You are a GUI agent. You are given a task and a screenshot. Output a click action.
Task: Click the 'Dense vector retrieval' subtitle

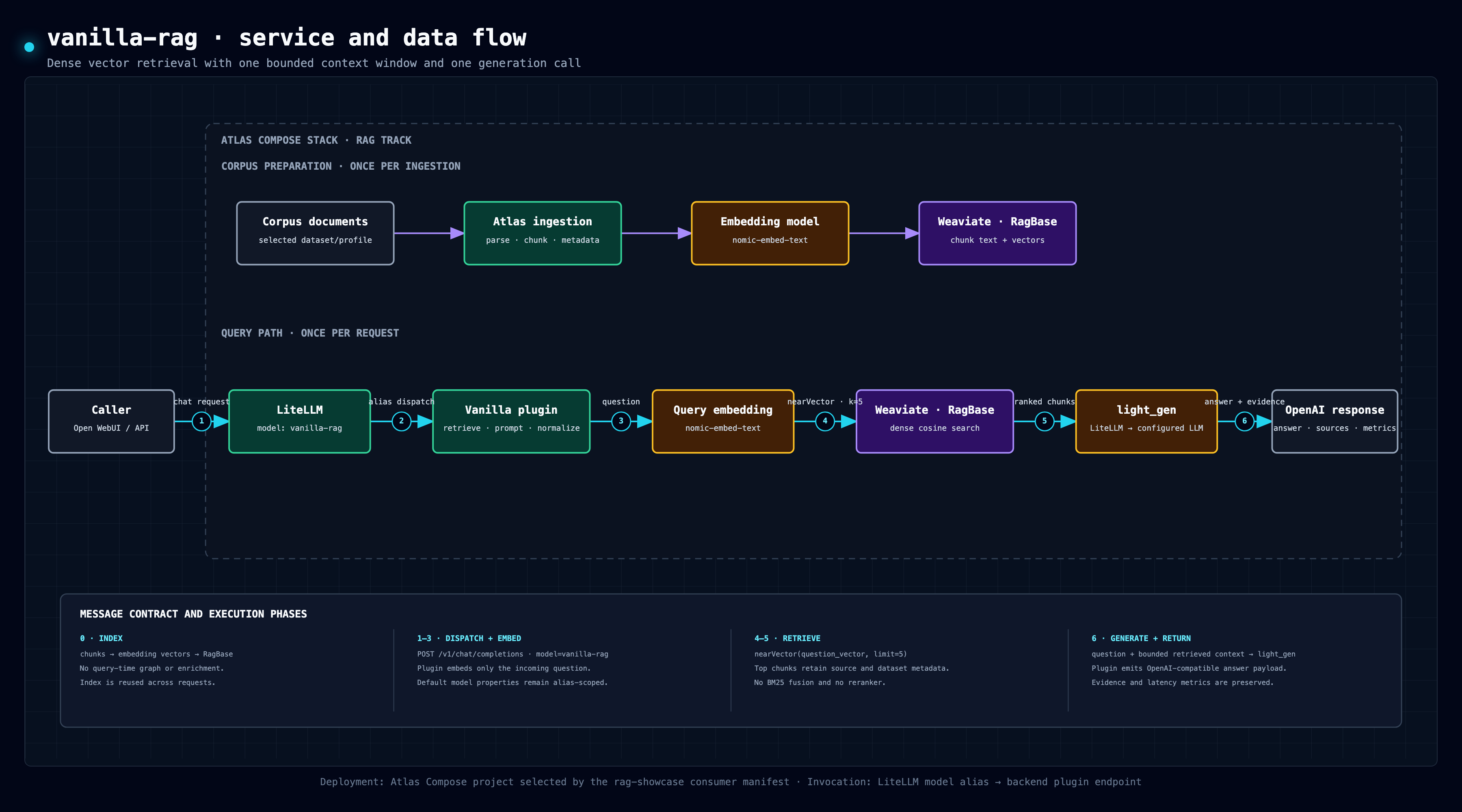(x=314, y=63)
